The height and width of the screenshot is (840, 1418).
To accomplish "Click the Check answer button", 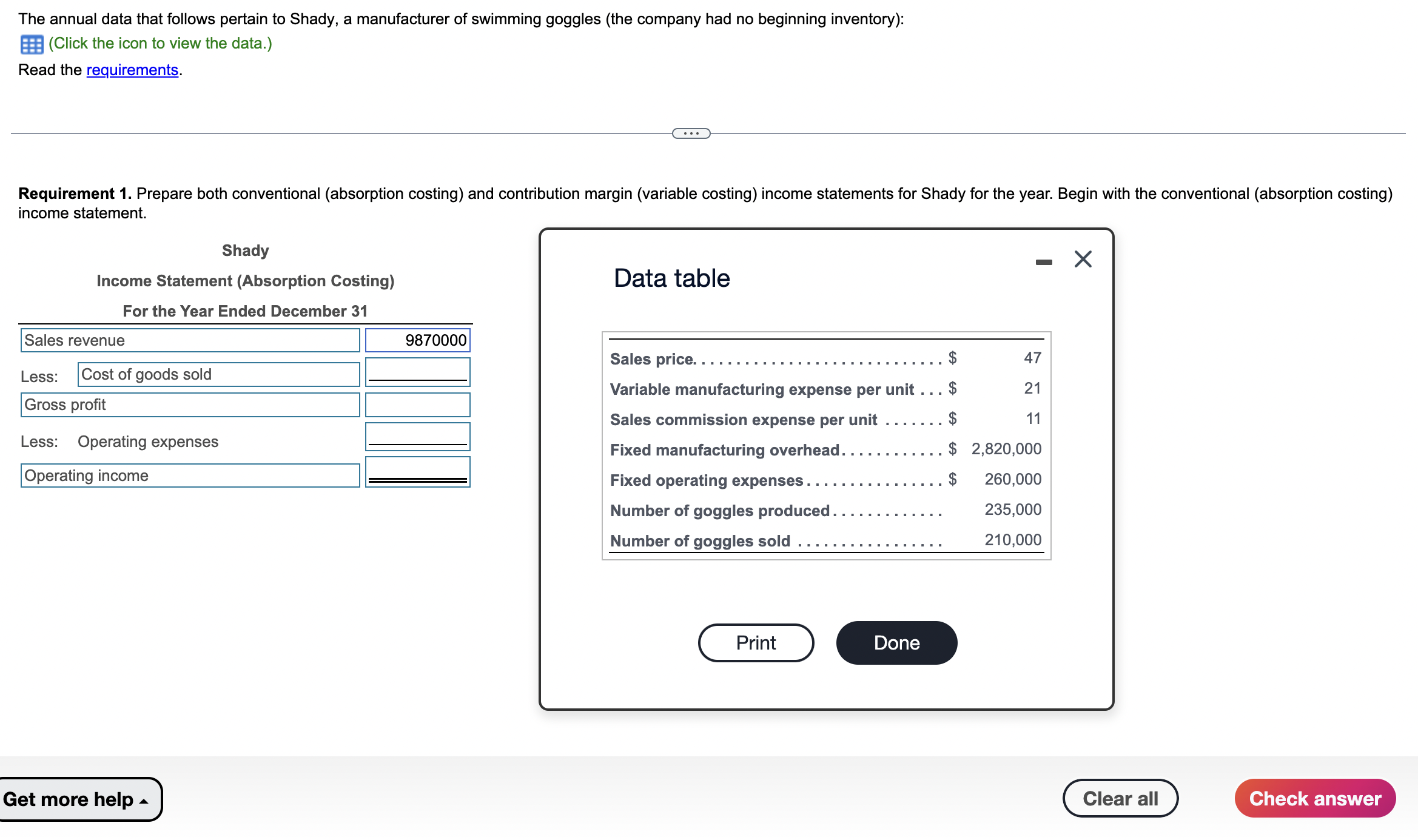I will pos(1314,798).
